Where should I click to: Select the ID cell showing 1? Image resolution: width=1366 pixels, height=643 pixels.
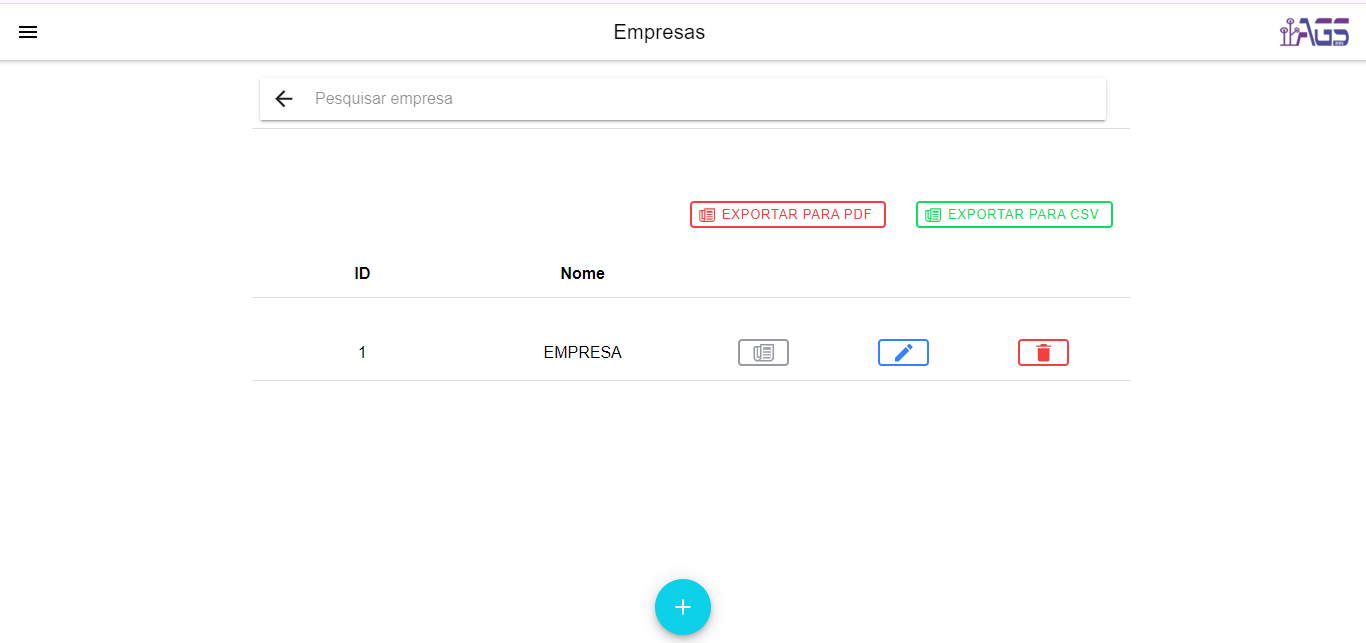coord(362,353)
